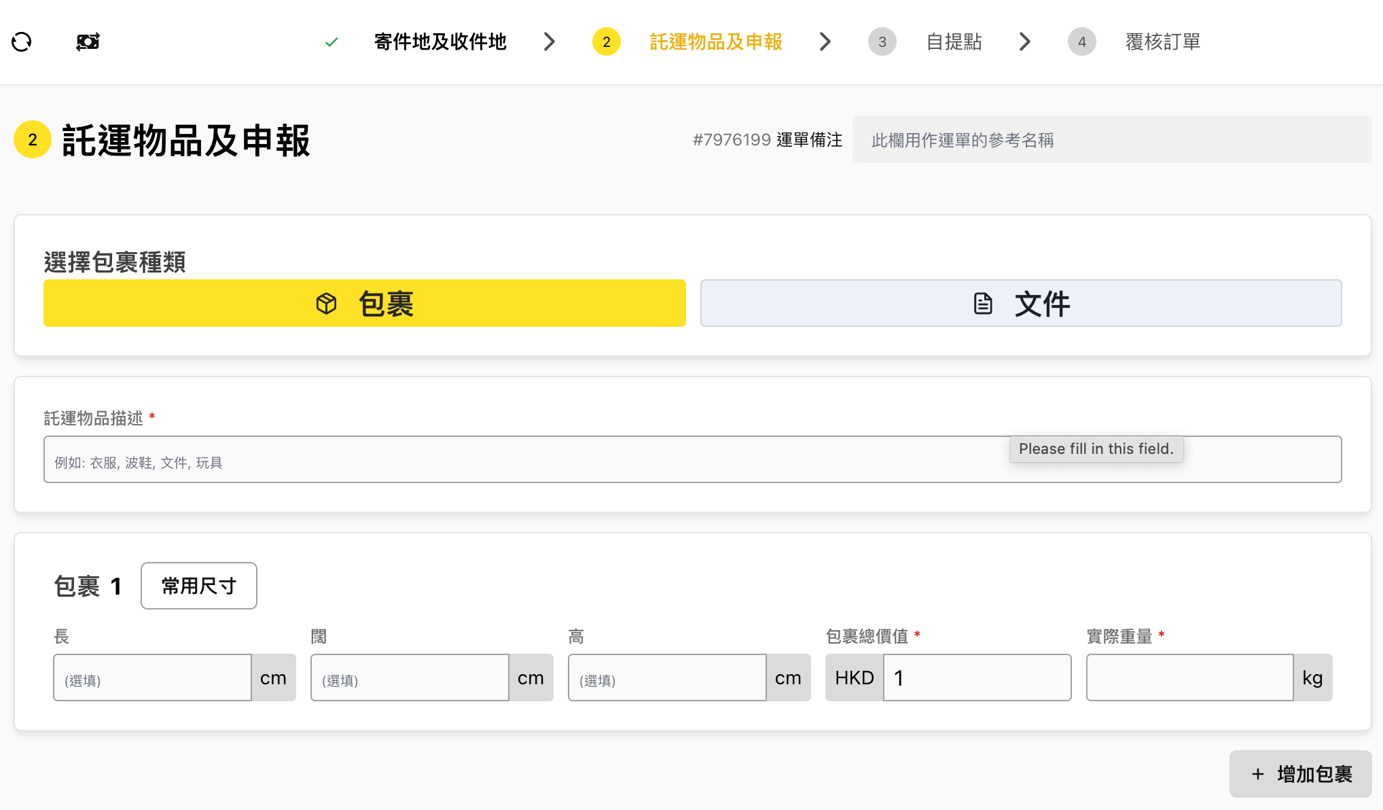The image size is (1383, 810).
Task: Click the 實際重量 weight input box
Action: pyautogui.click(x=1189, y=678)
